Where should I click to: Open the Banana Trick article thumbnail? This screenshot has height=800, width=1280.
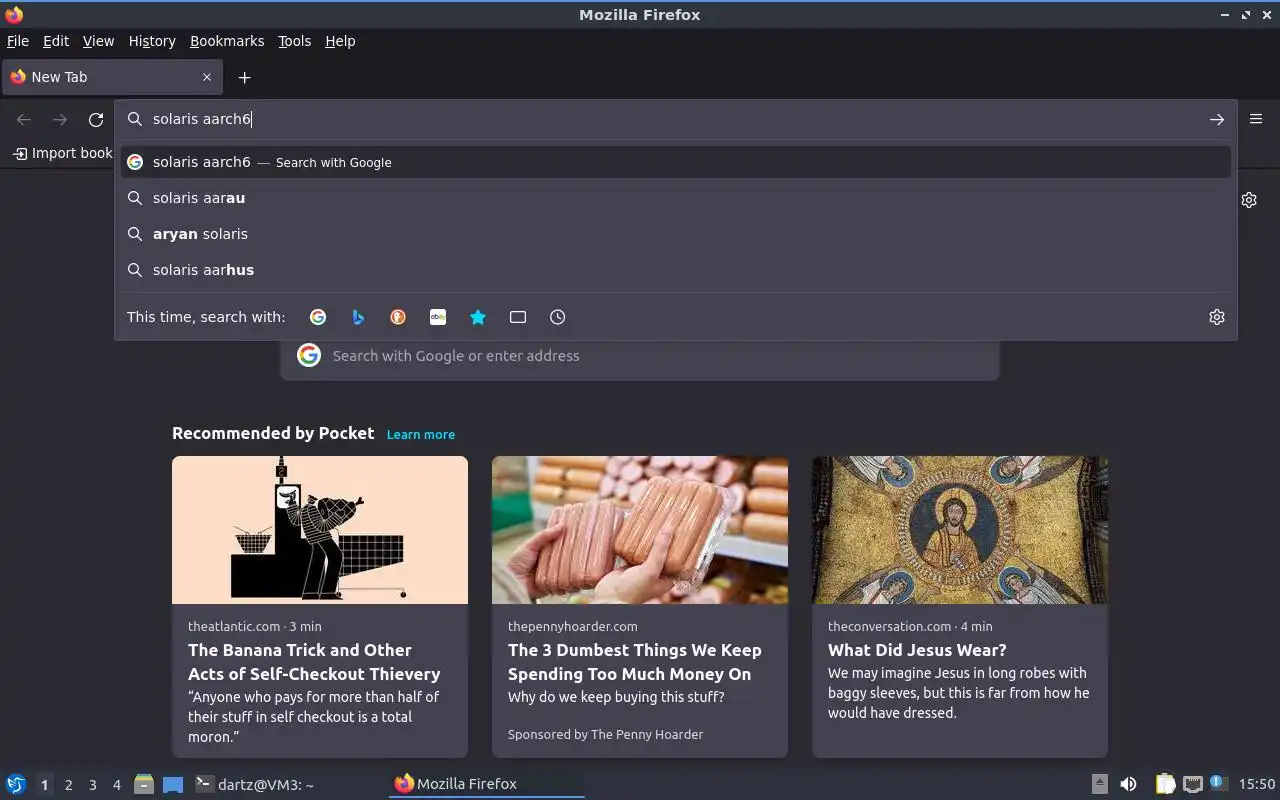click(x=320, y=530)
